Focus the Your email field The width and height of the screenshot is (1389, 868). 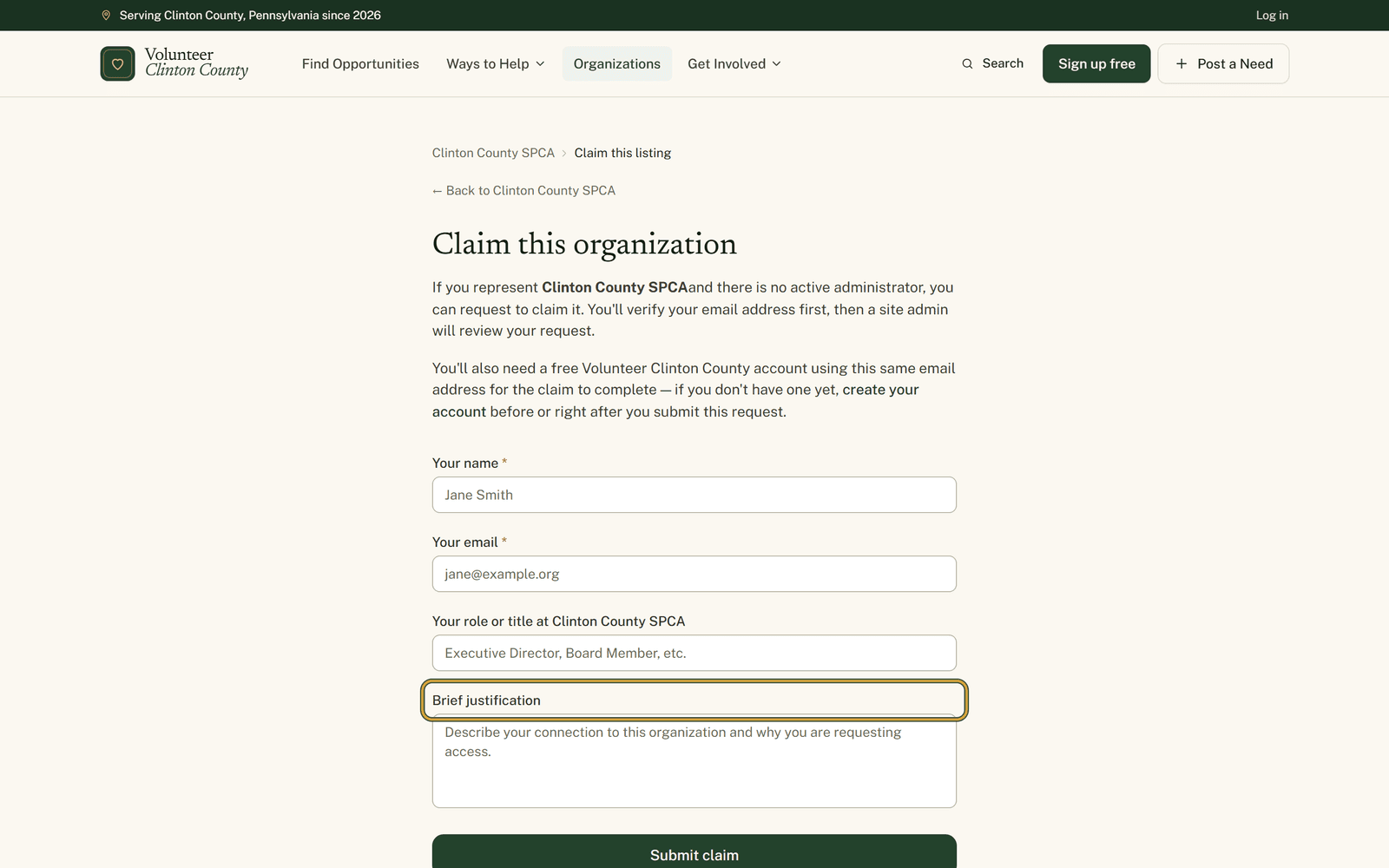click(x=694, y=574)
